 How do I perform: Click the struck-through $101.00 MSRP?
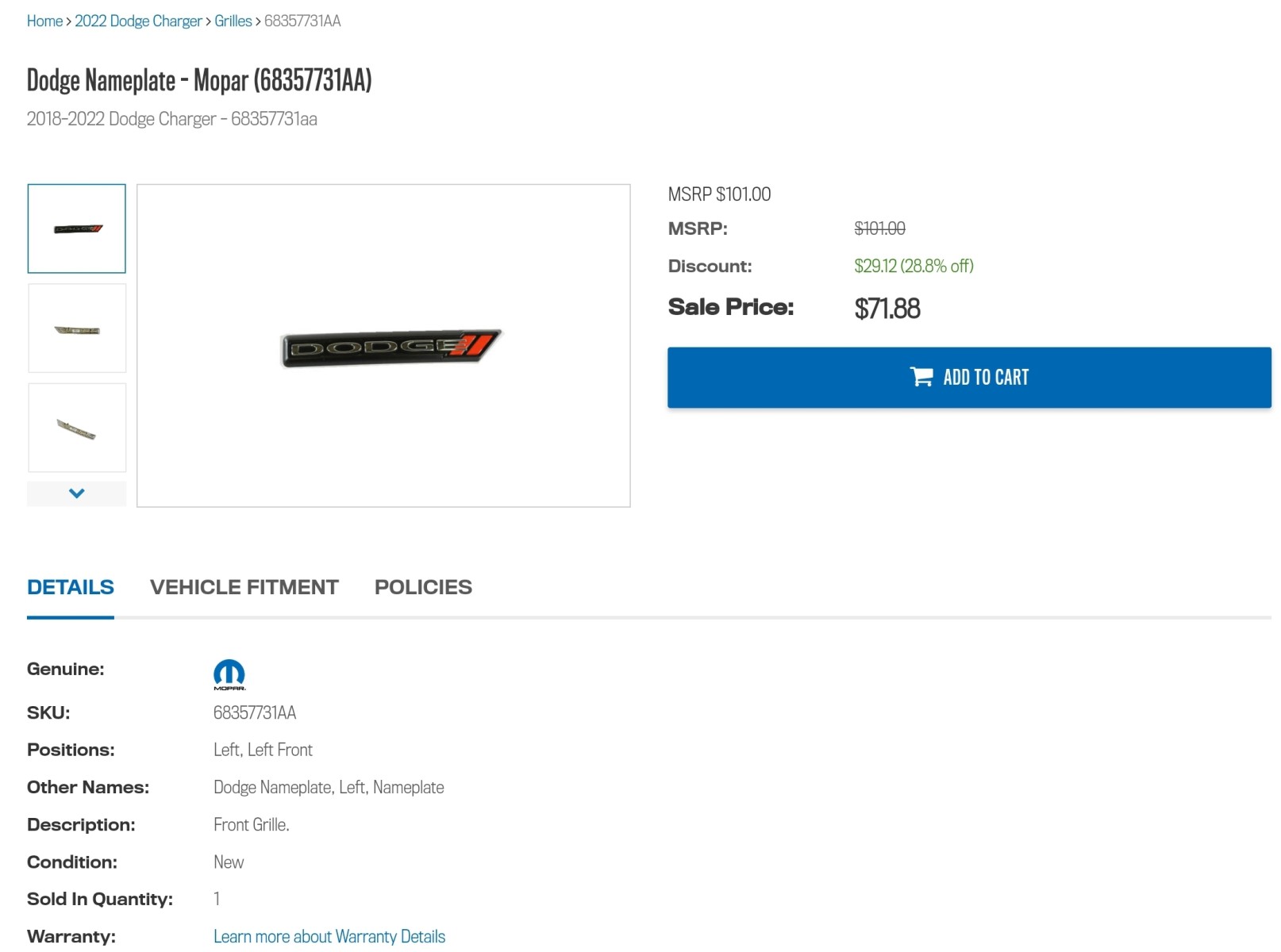[x=879, y=228]
